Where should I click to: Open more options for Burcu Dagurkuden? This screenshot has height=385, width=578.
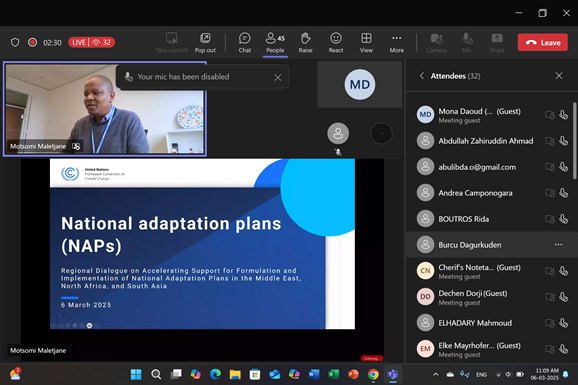click(x=558, y=244)
